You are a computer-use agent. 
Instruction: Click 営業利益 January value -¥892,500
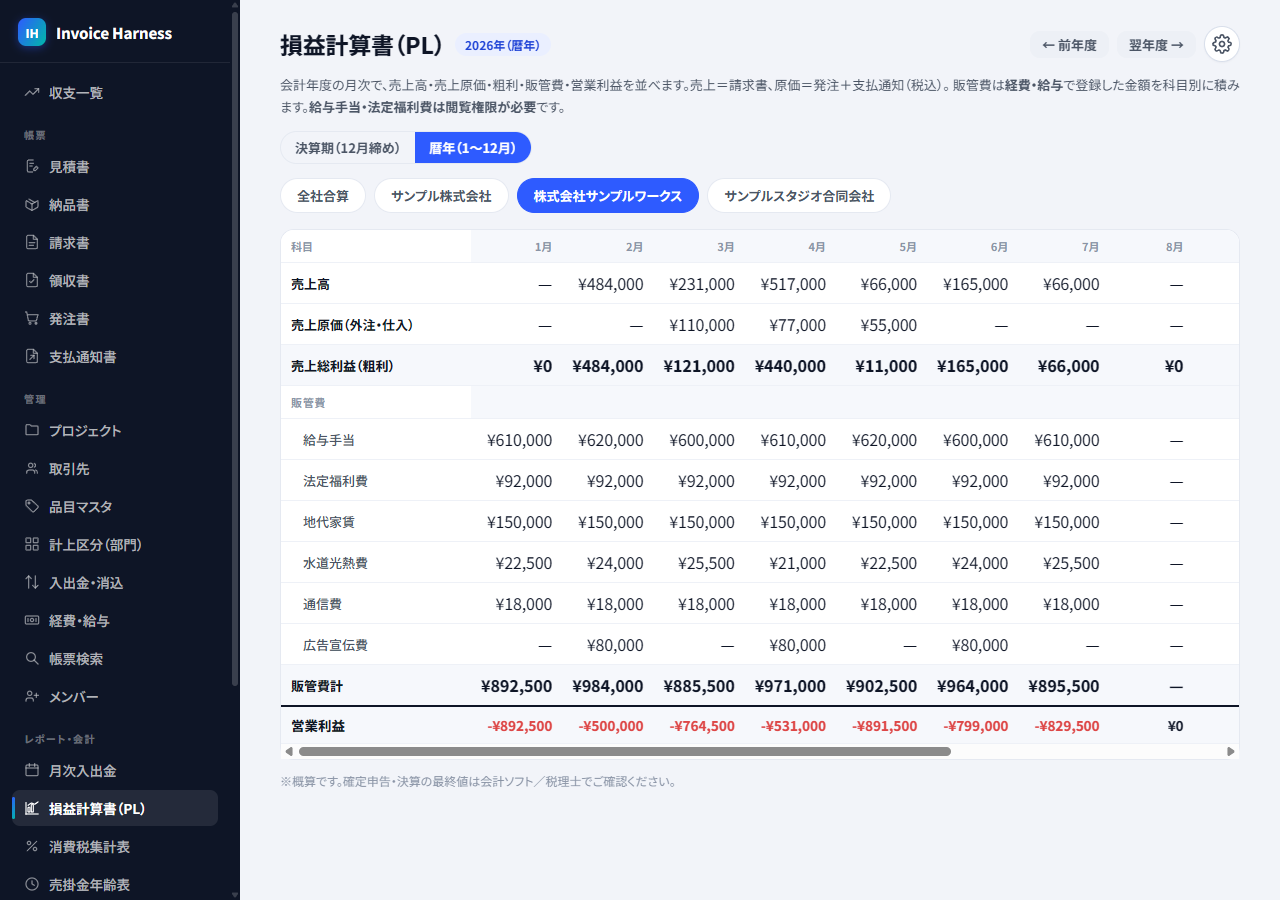(x=520, y=726)
